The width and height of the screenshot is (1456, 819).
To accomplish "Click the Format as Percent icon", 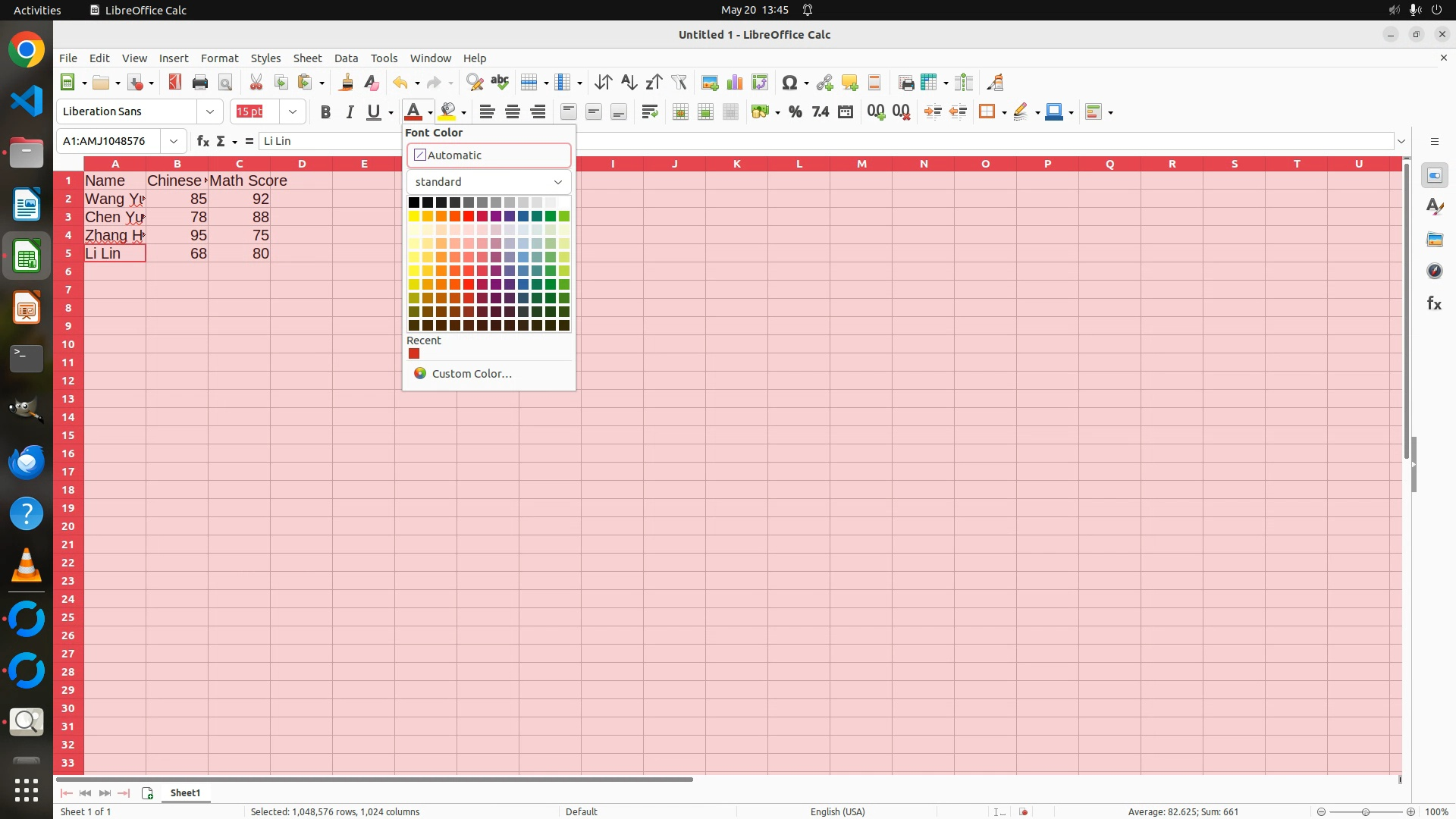I will (x=795, y=112).
